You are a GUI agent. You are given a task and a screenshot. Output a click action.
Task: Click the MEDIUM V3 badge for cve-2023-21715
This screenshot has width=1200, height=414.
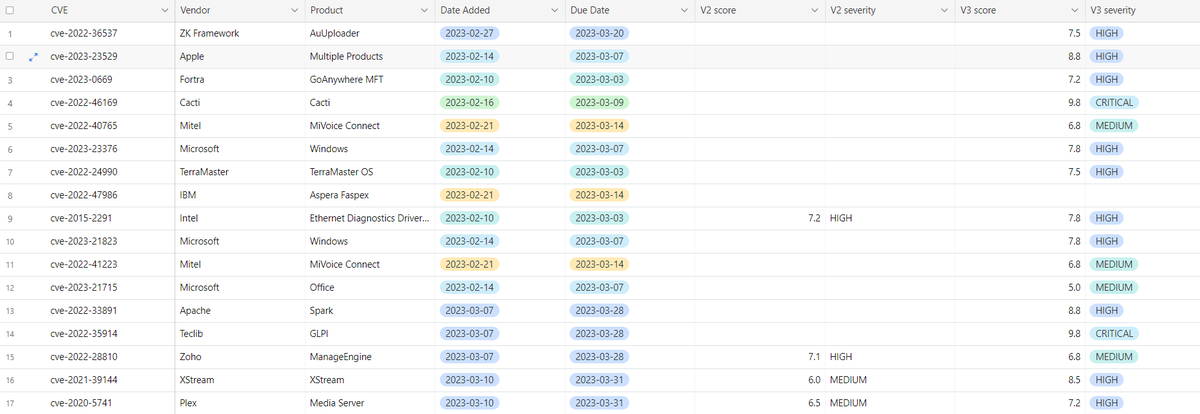click(x=1113, y=287)
